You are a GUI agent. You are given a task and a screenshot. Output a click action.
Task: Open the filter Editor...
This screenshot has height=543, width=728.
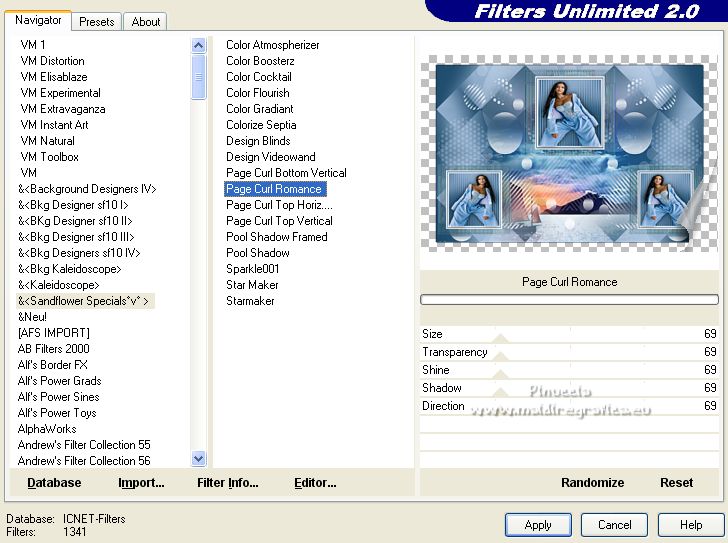pos(315,483)
